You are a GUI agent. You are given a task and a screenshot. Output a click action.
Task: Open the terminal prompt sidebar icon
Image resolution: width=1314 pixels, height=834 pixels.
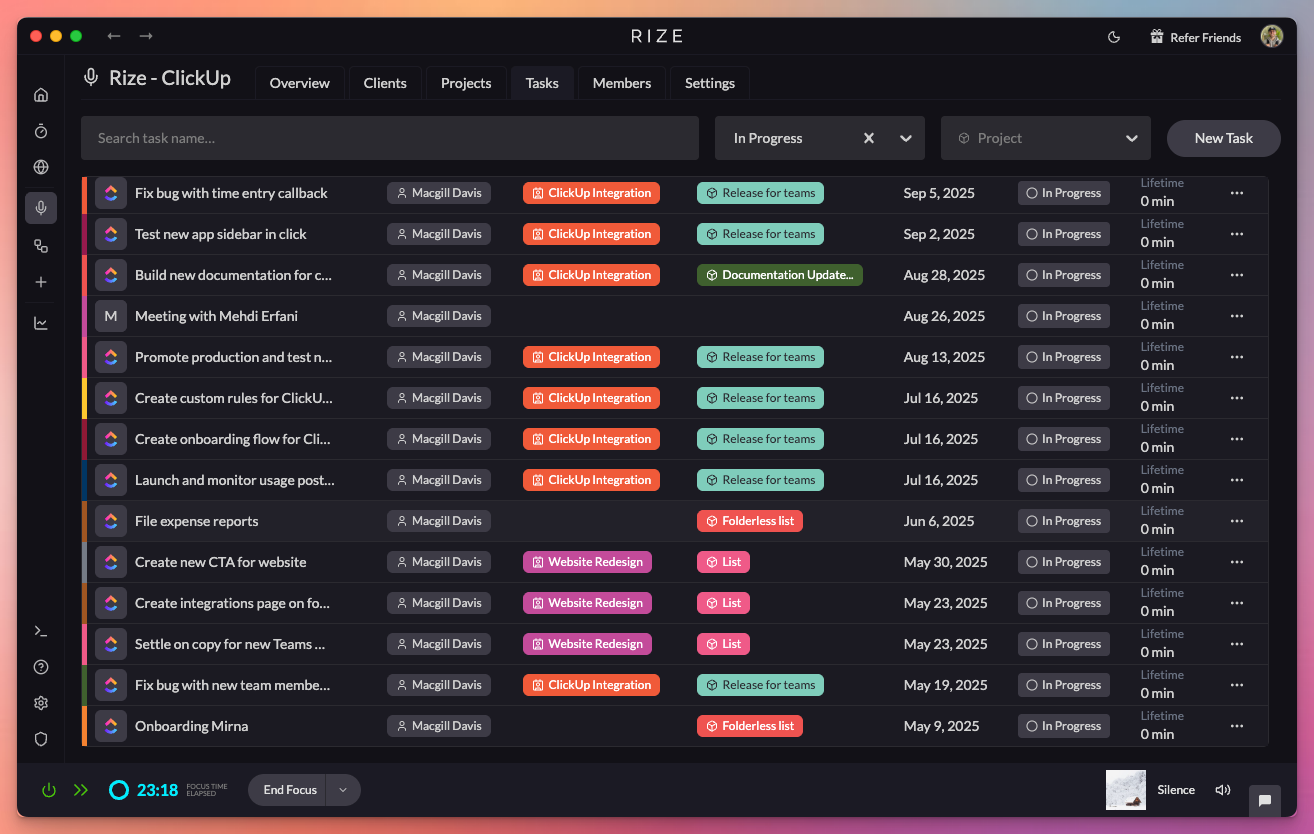(41, 631)
